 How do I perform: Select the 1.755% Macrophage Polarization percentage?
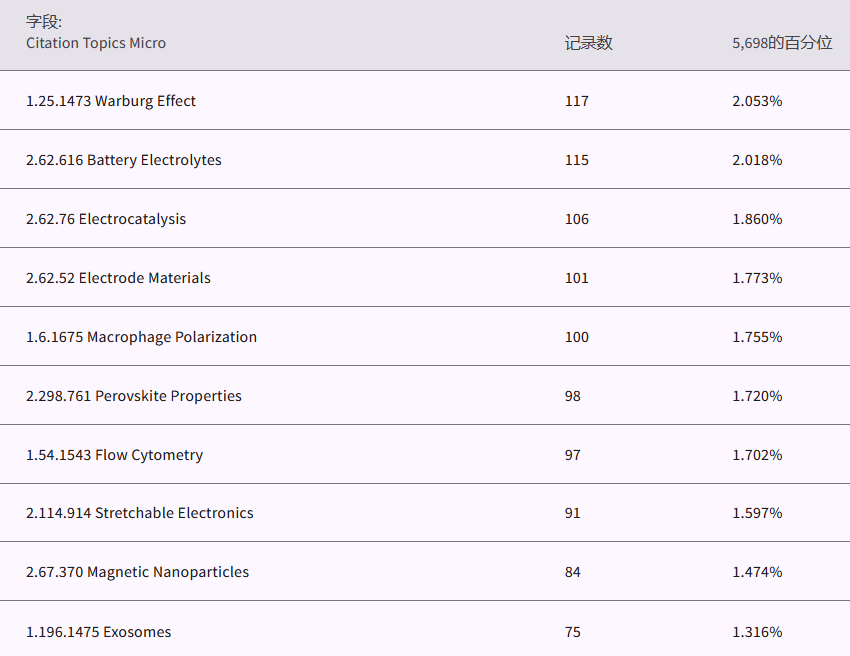click(757, 337)
